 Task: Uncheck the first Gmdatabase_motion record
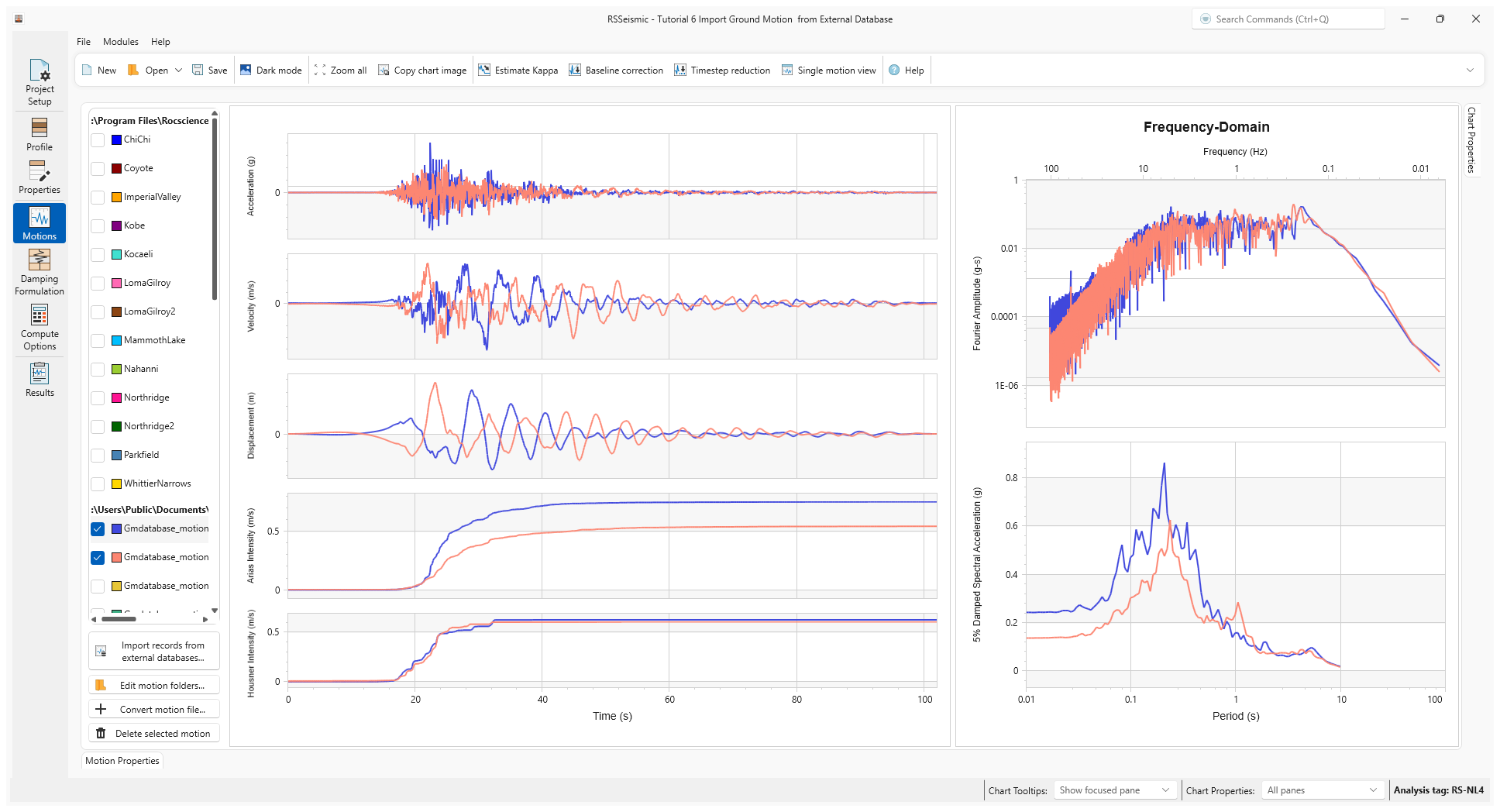pos(98,529)
